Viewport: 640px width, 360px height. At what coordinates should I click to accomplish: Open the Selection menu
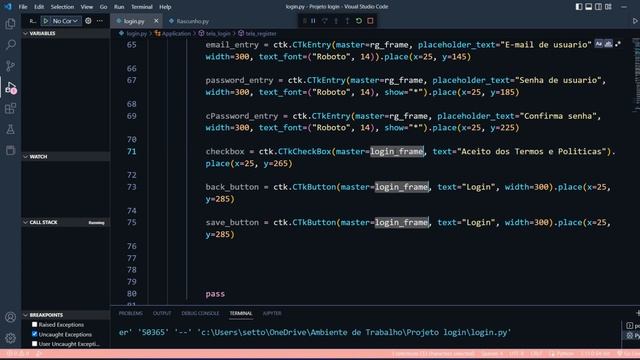point(62,7)
